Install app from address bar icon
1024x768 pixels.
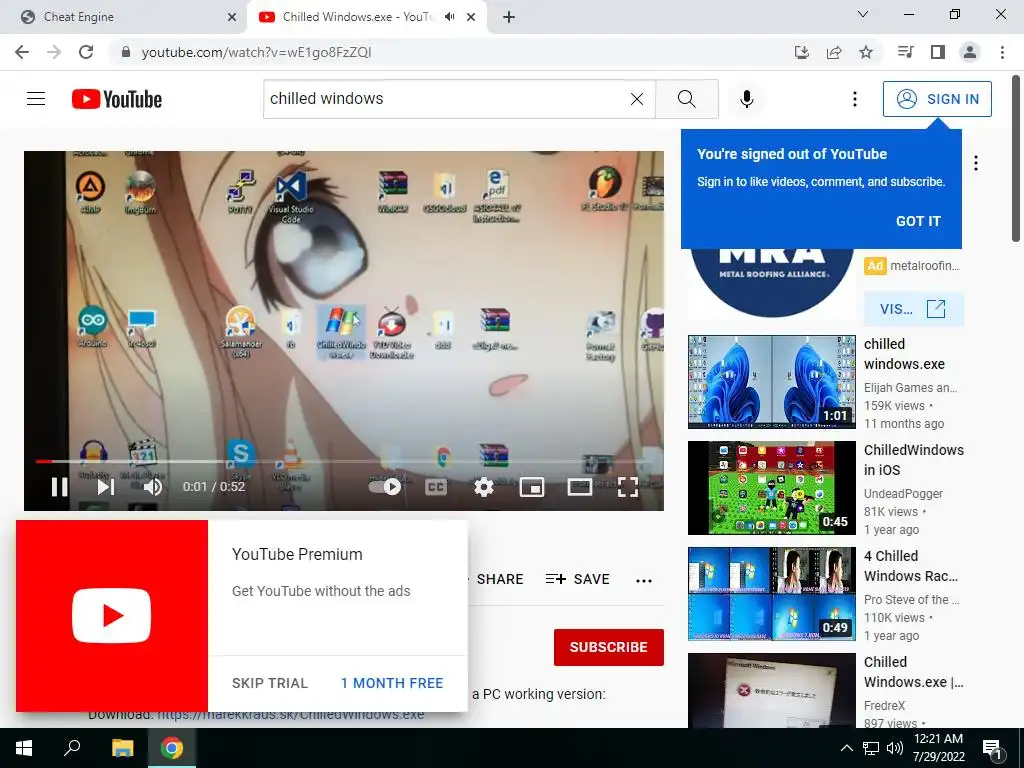pos(801,52)
